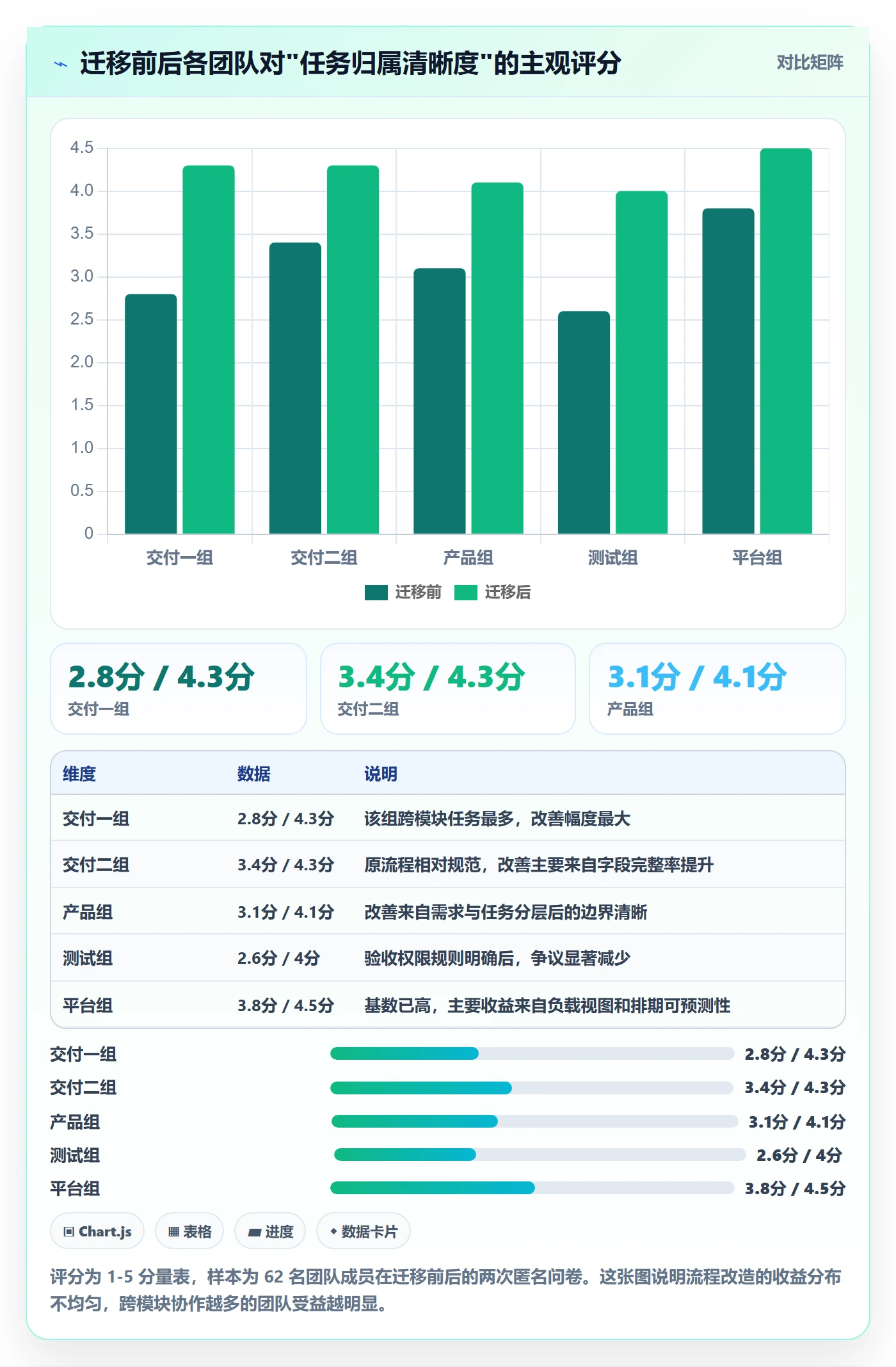
Task: Click the 迁移后 bar for 交付二组
Action: pos(353,349)
